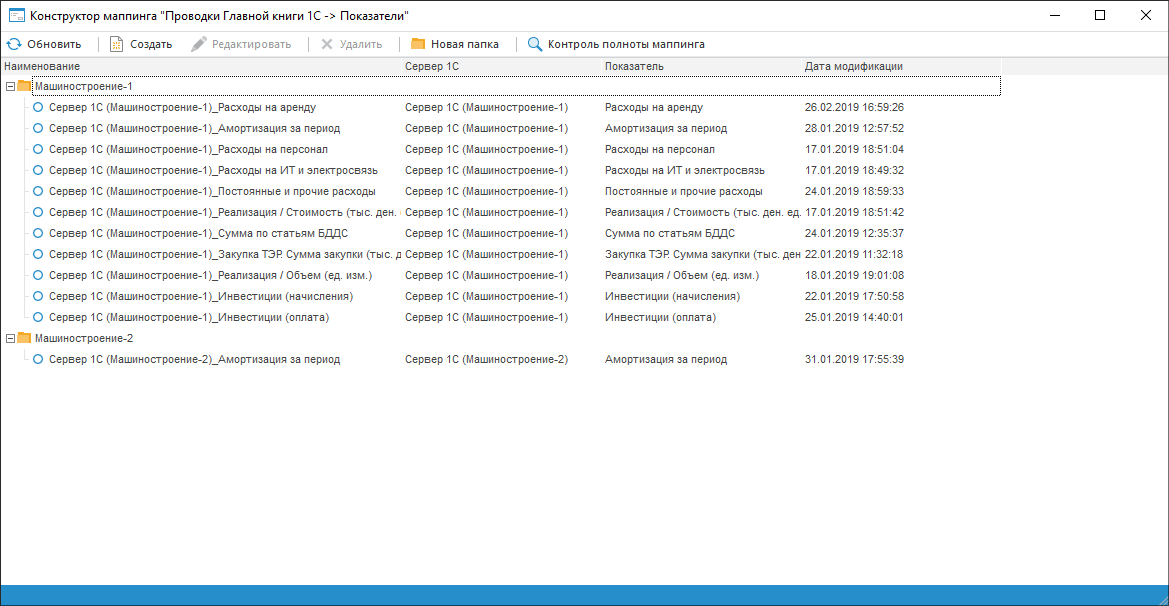1169x606 pixels.
Task: Click circle icon of Реализация / Стоимость row
Action: pos(38,212)
